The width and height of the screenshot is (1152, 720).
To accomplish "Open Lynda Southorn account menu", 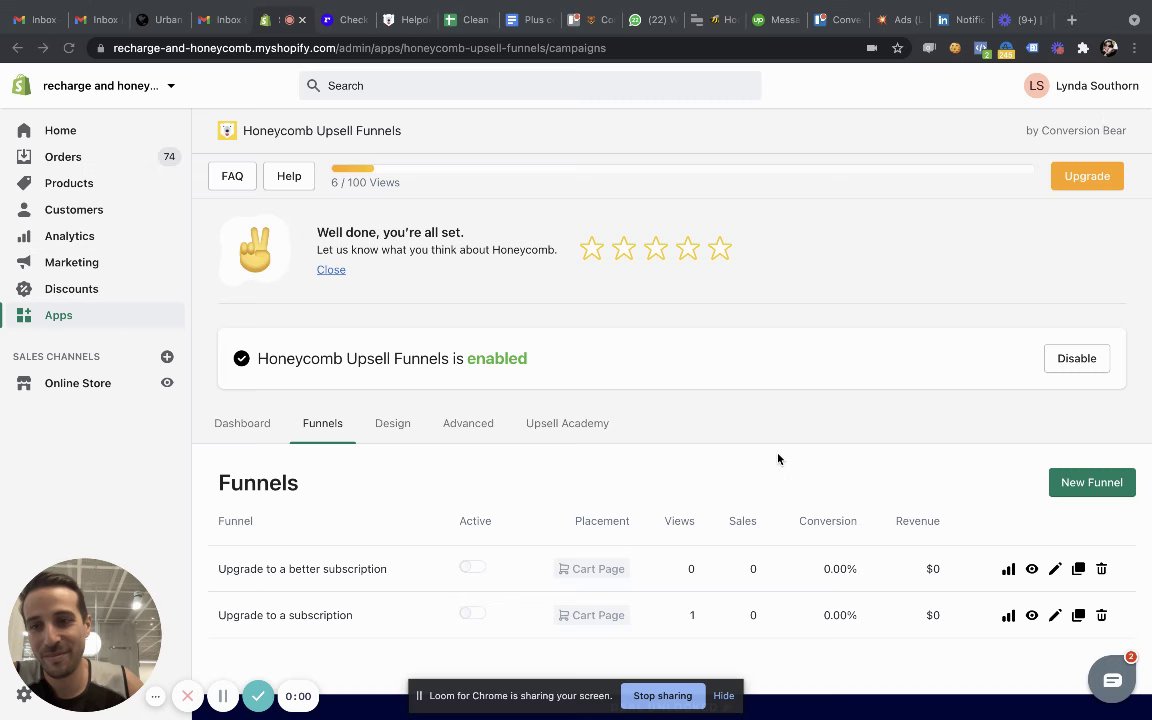I will [x=1081, y=86].
